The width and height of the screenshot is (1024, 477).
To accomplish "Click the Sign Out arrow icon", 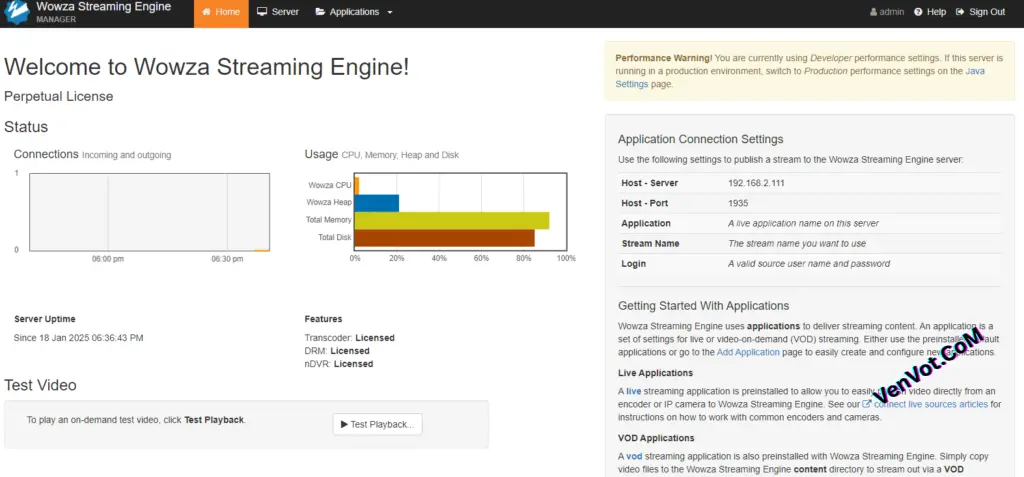I will pyautogui.click(x=960, y=12).
